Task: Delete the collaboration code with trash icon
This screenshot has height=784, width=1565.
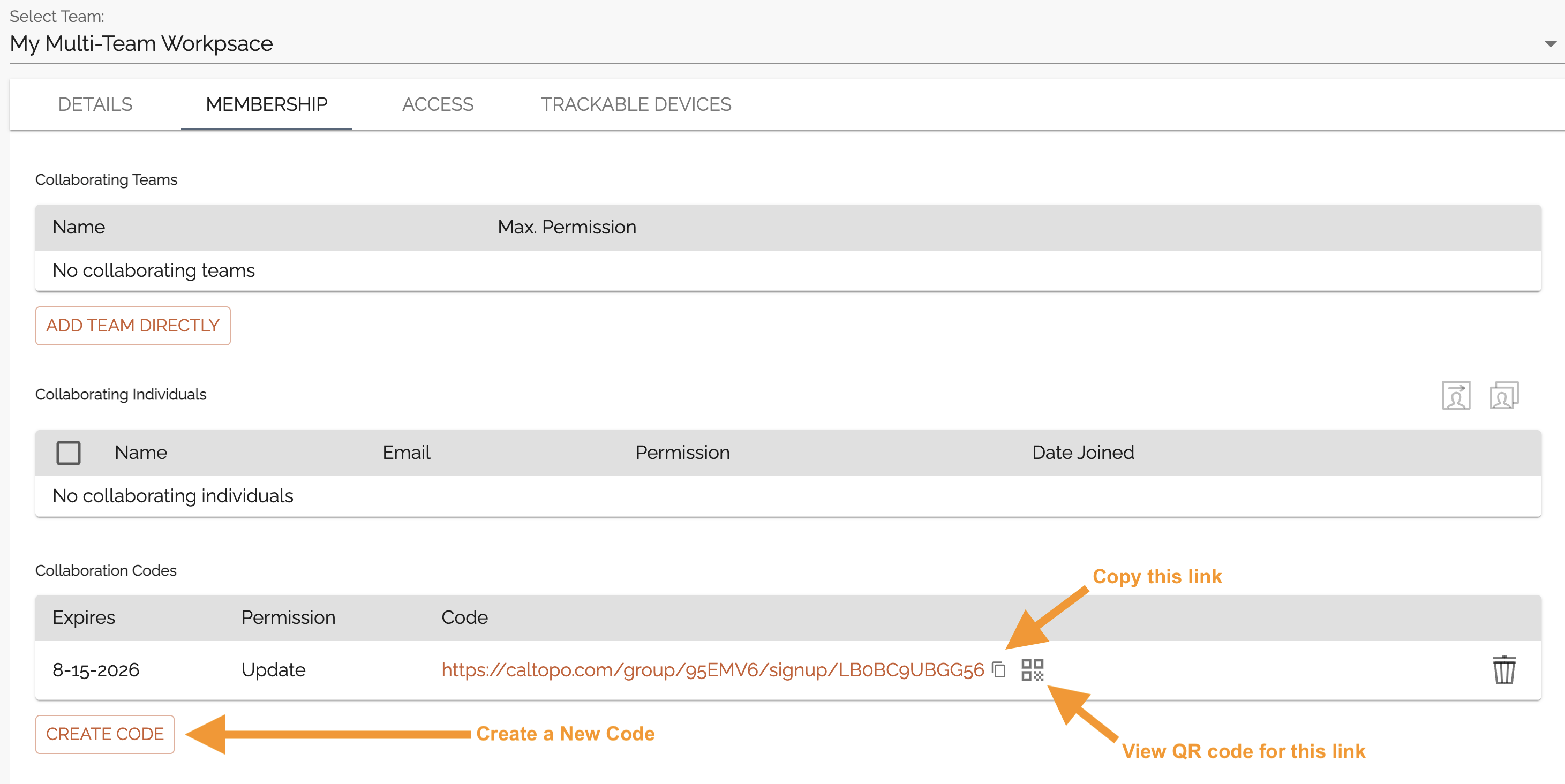Action: click(x=1504, y=670)
